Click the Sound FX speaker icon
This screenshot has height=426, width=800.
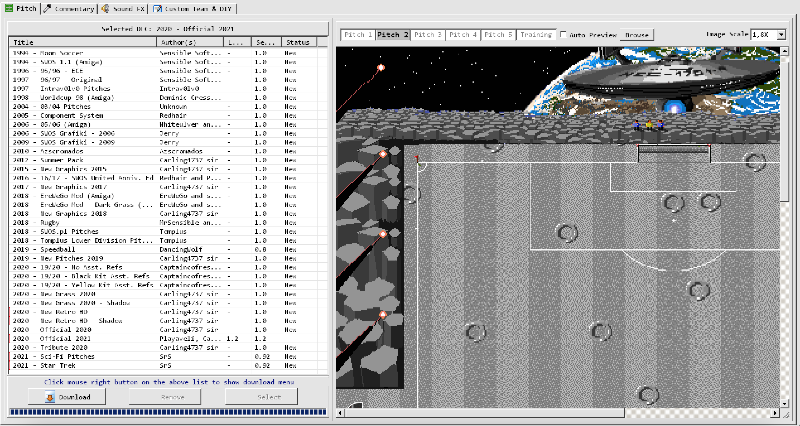coord(106,7)
